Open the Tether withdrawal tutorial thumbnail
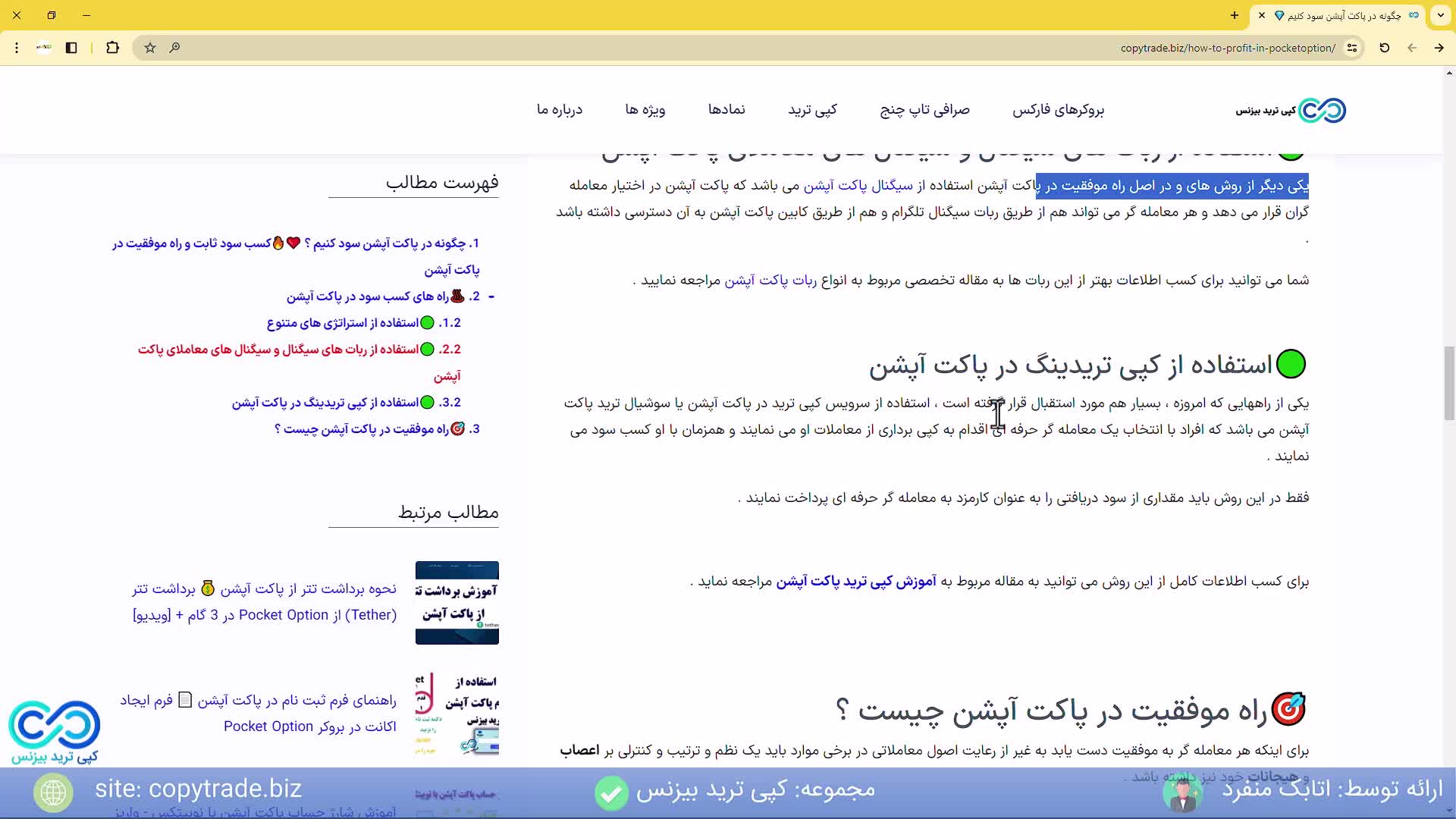The height and width of the screenshot is (819, 1456). coord(457,601)
